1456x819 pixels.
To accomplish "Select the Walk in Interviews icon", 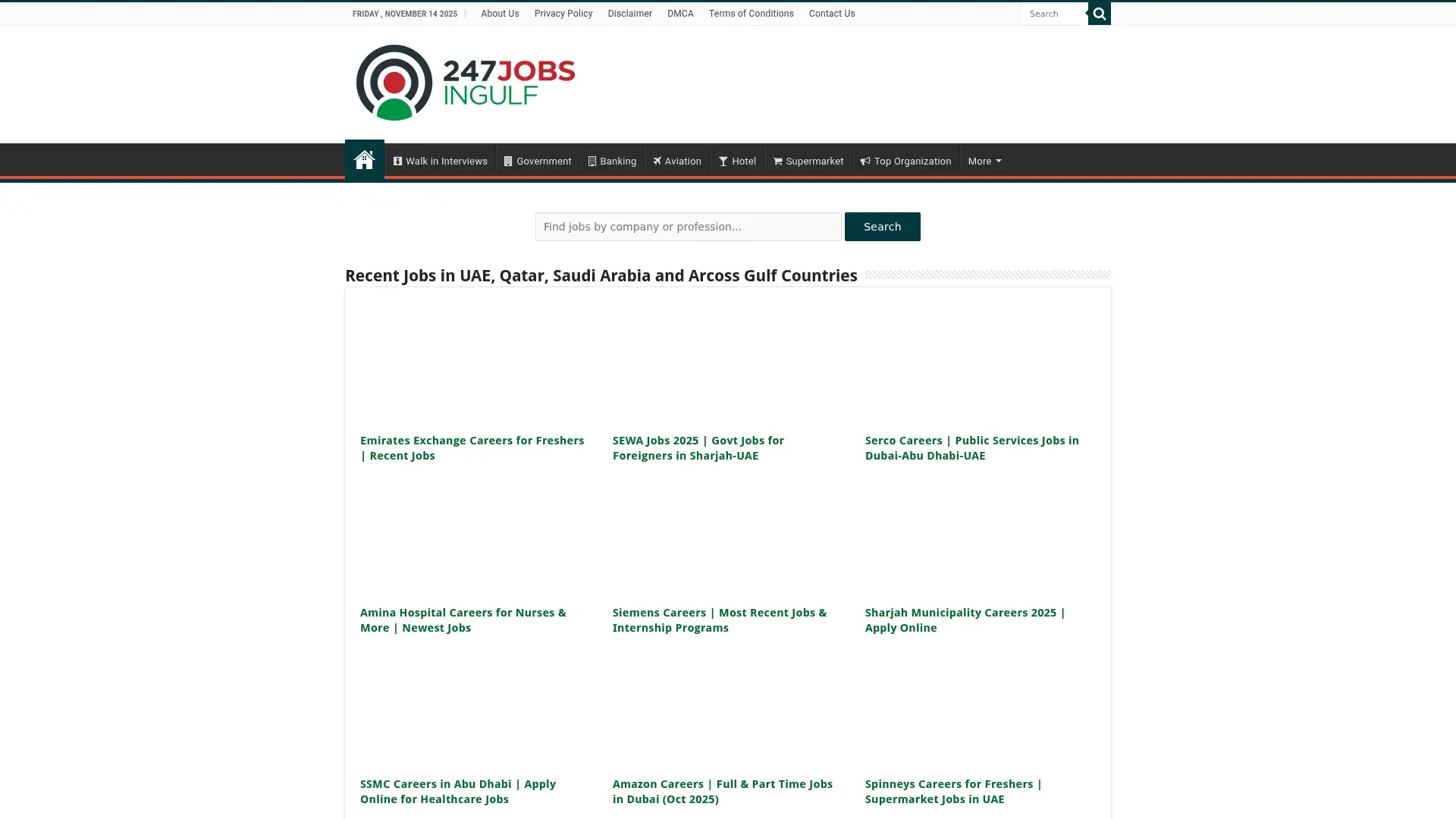I will [399, 161].
